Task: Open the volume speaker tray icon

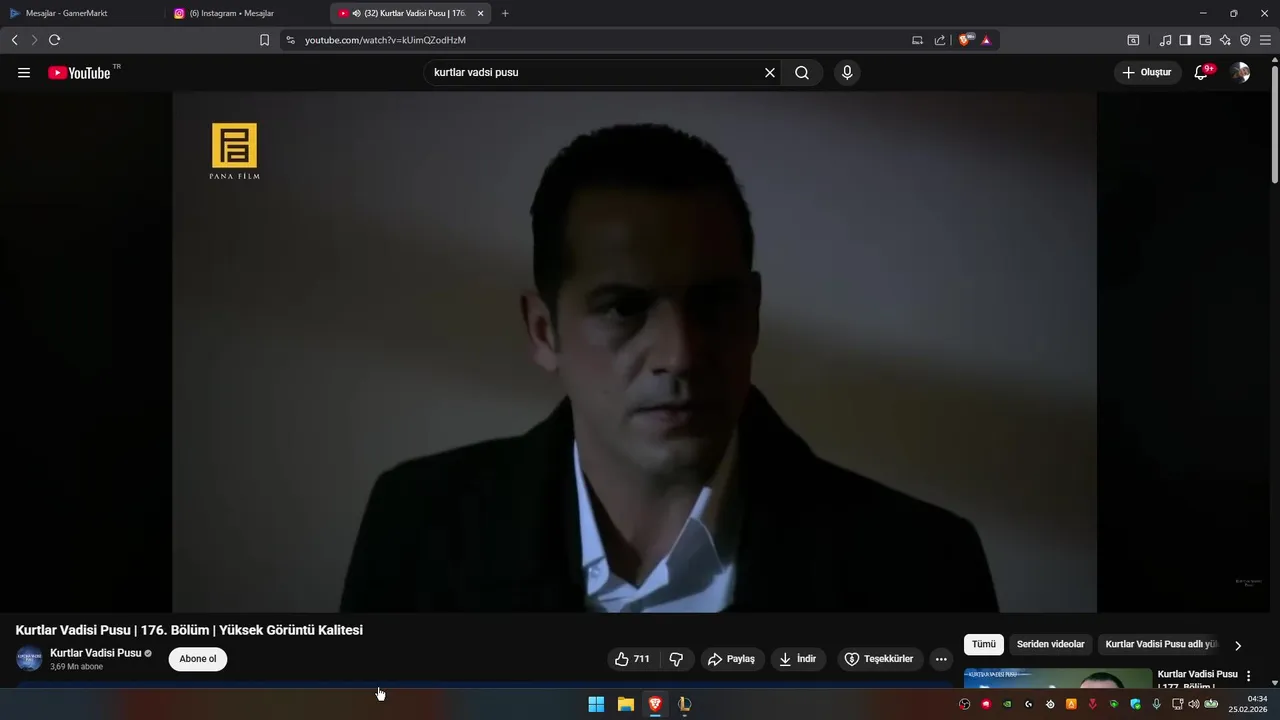Action: click(1193, 704)
